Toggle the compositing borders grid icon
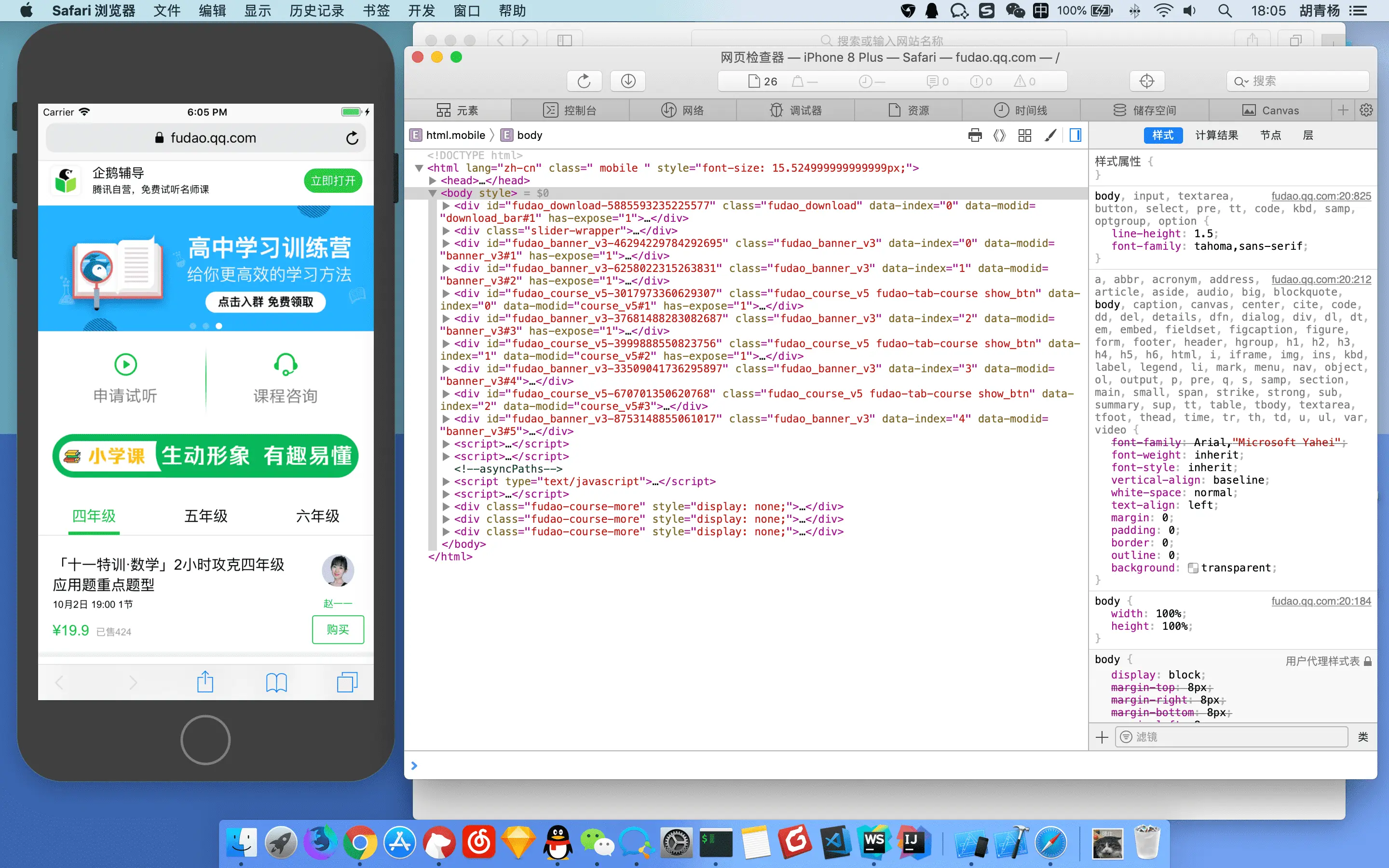 coord(1024,135)
